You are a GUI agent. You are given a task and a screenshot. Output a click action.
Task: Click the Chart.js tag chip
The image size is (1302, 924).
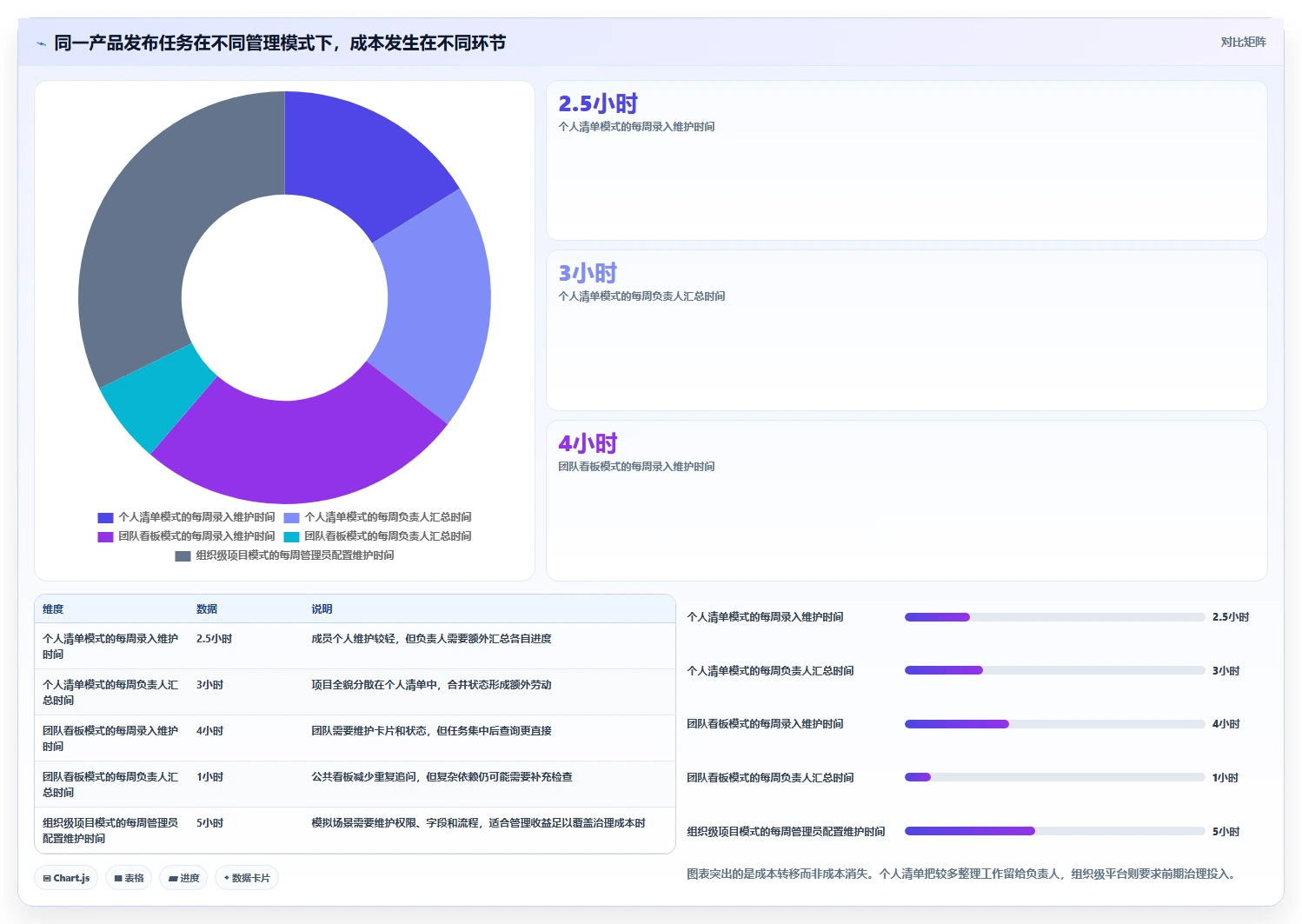point(66,878)
